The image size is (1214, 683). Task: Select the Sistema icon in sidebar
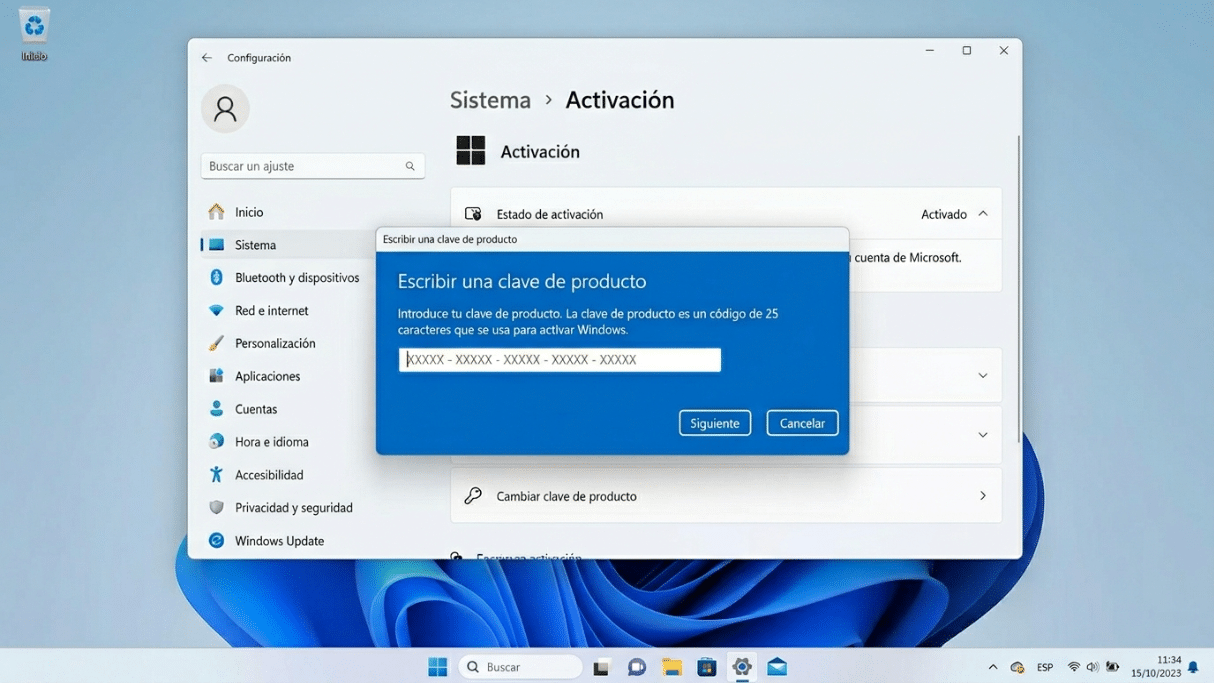coord(216,245)
